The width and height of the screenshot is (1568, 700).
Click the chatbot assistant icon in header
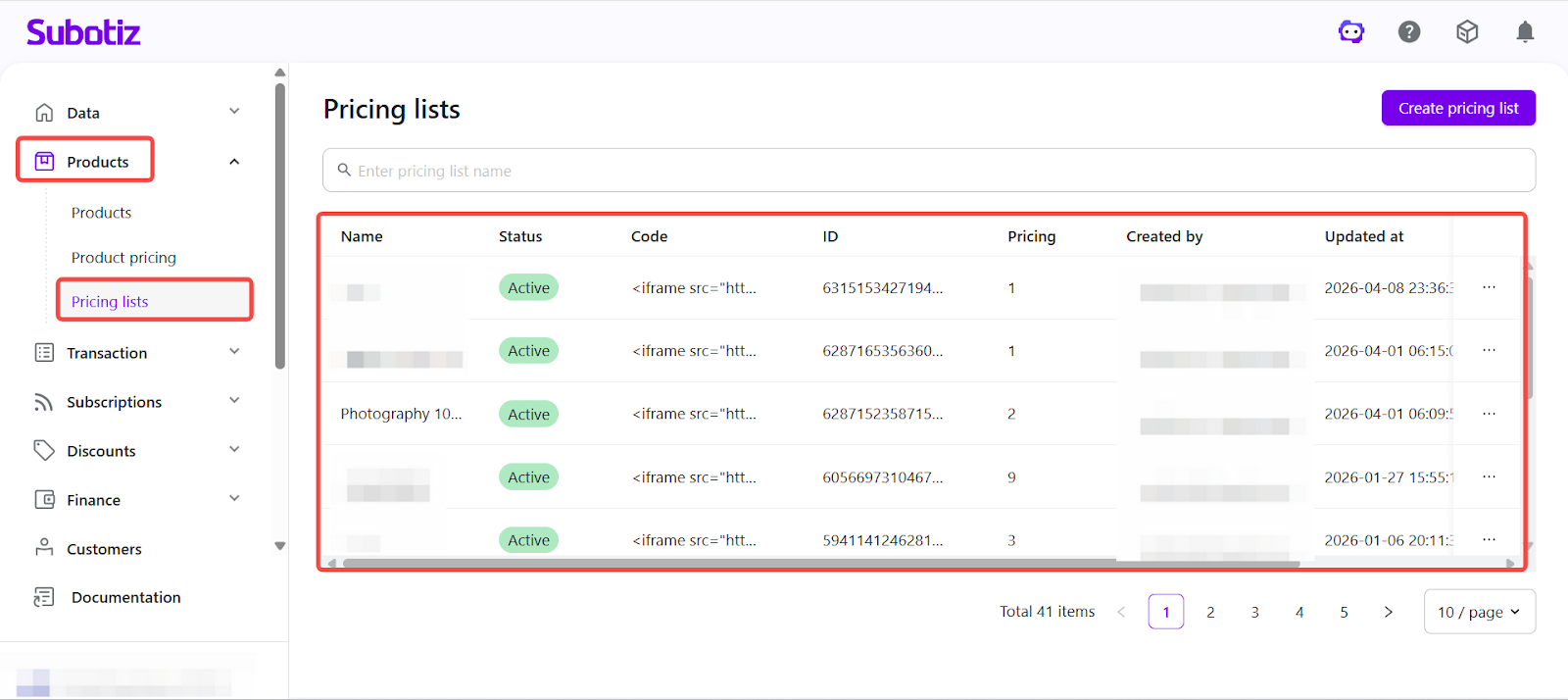pyautogui.click(x=1351, y=32)
